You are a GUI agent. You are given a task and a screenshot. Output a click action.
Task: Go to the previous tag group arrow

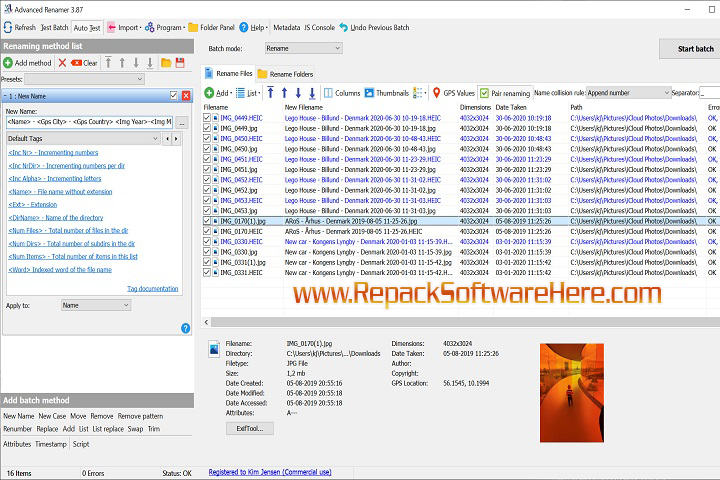(x=168, y=138)
